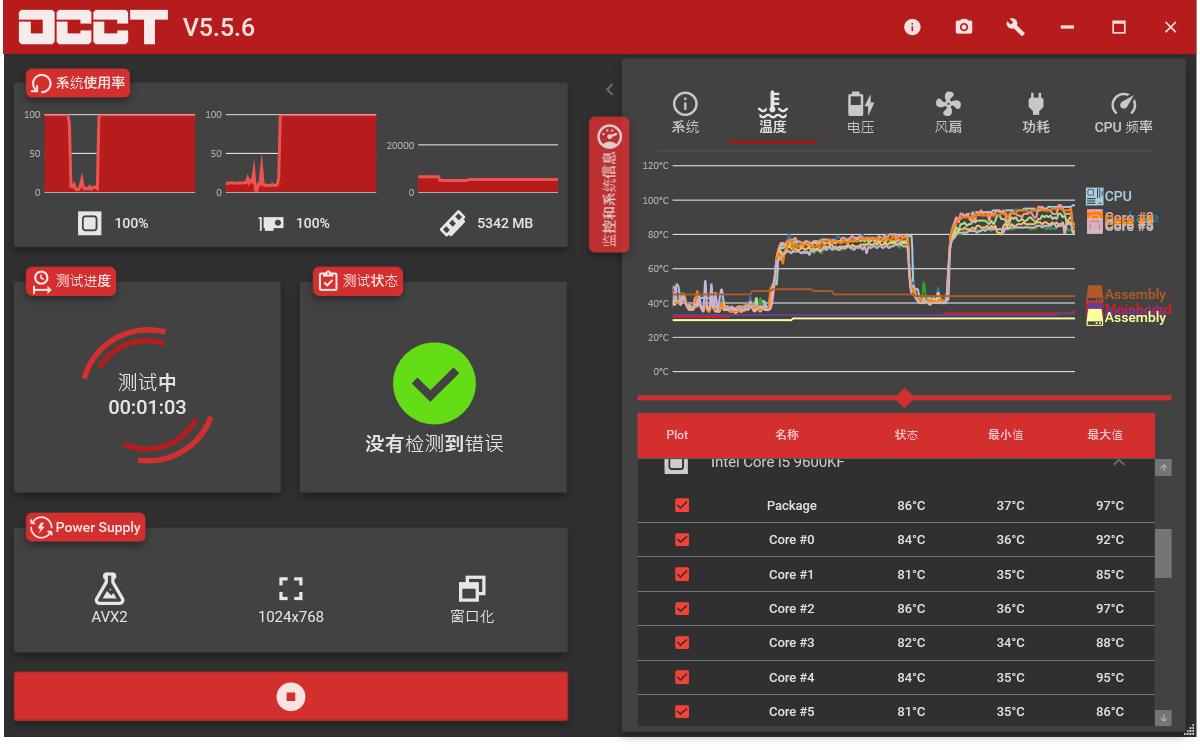
Task: Open the info icon in title bar
Action: tap(912, 27)
